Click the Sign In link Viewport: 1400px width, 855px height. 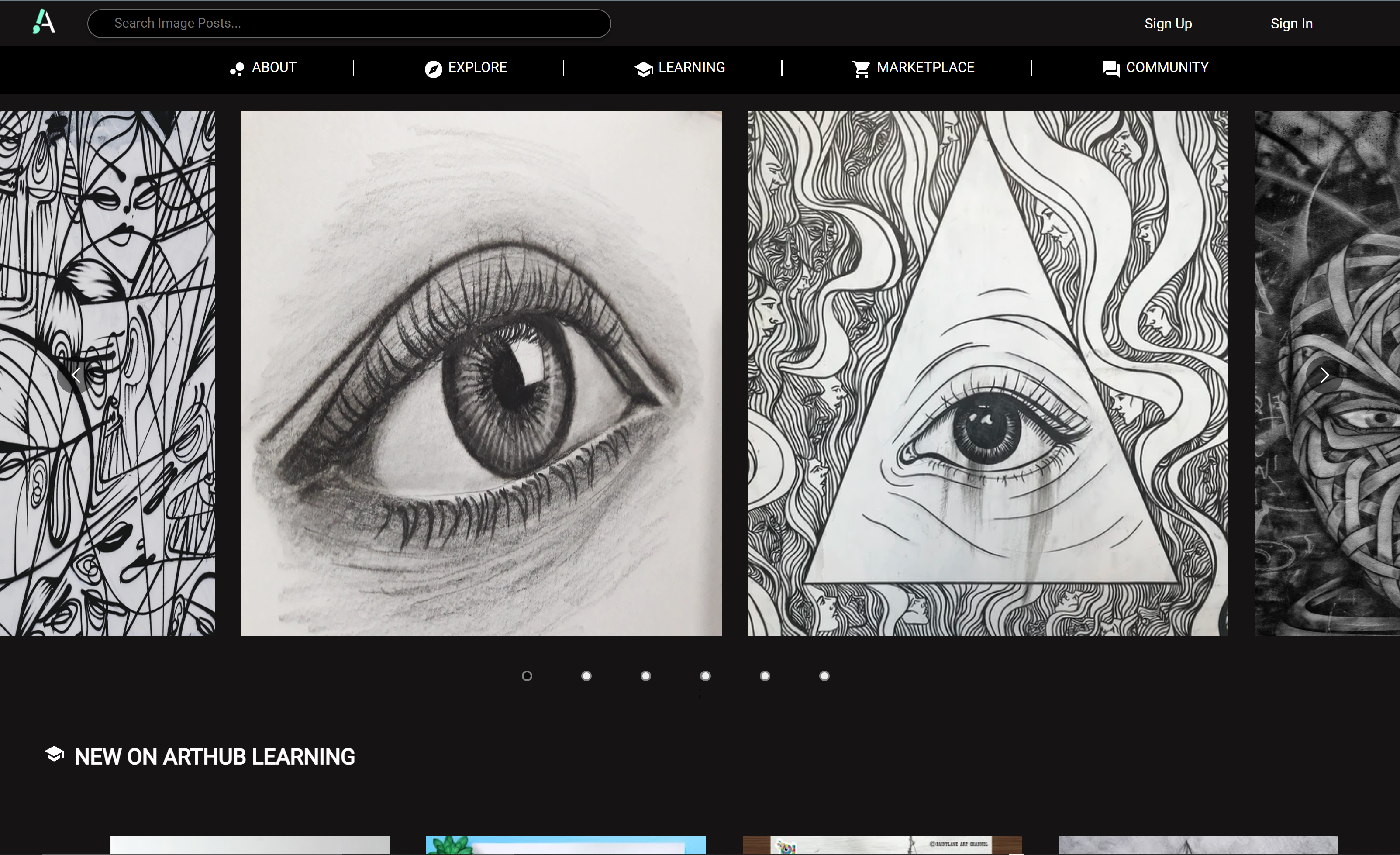(1291, 24)
